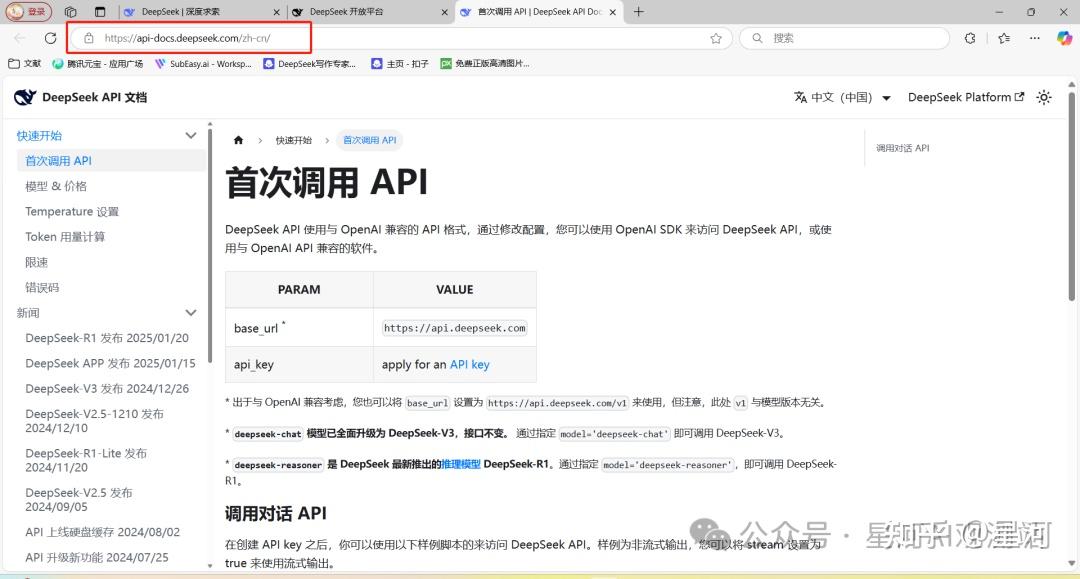
Task: Click the sidebar scrollbar
Action: point(210,246)
